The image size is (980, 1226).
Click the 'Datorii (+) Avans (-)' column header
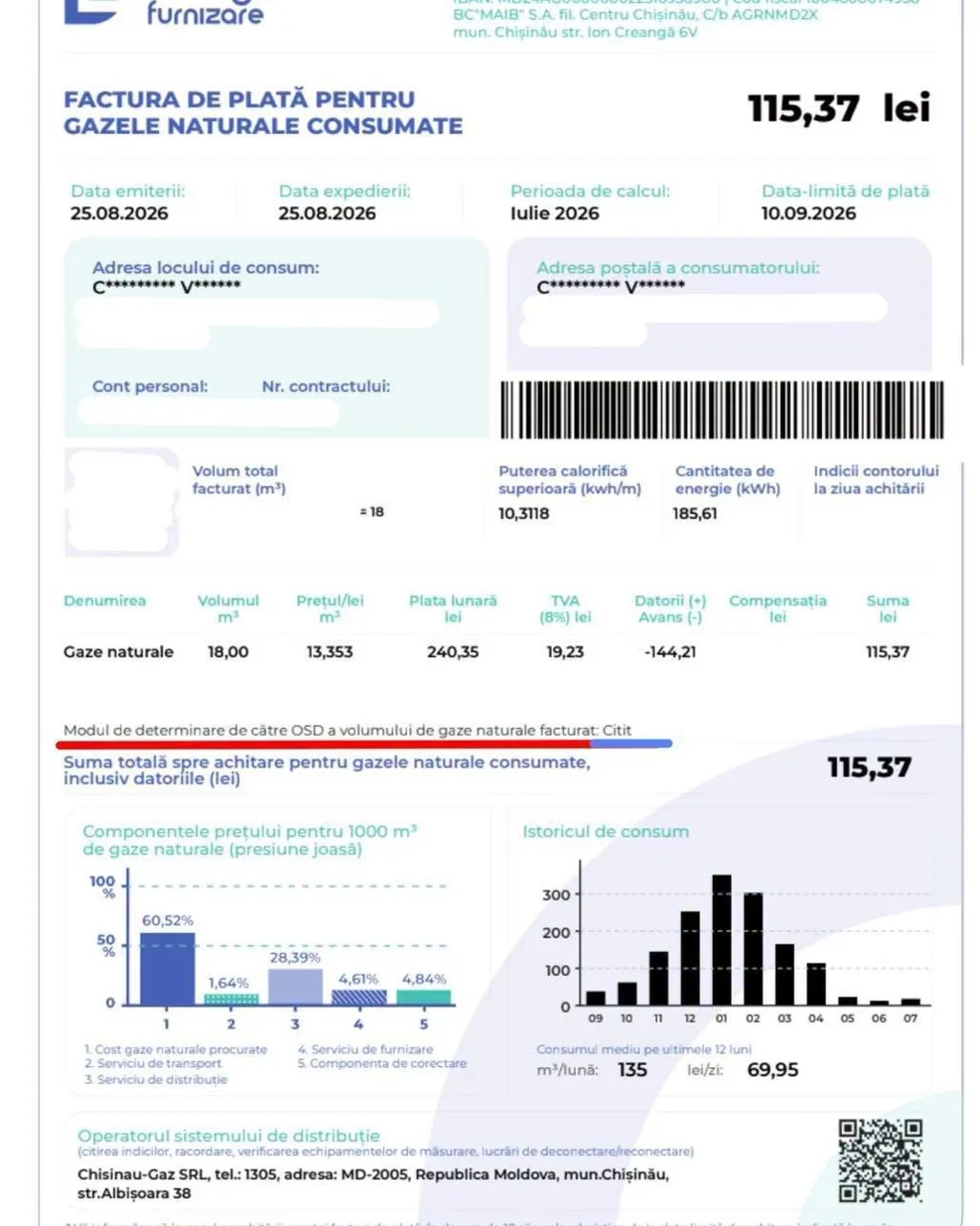(x=671, y=609)
